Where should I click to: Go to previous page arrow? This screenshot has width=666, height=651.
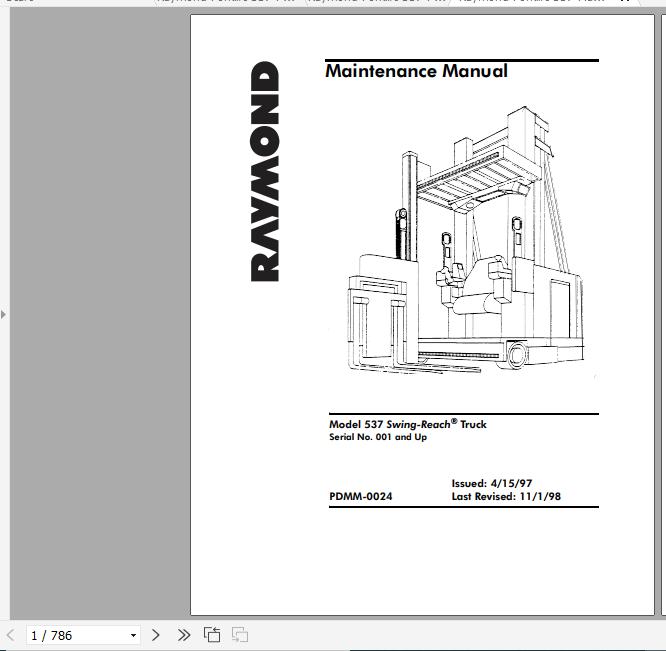pyautogui.click(x=11, y=635)
